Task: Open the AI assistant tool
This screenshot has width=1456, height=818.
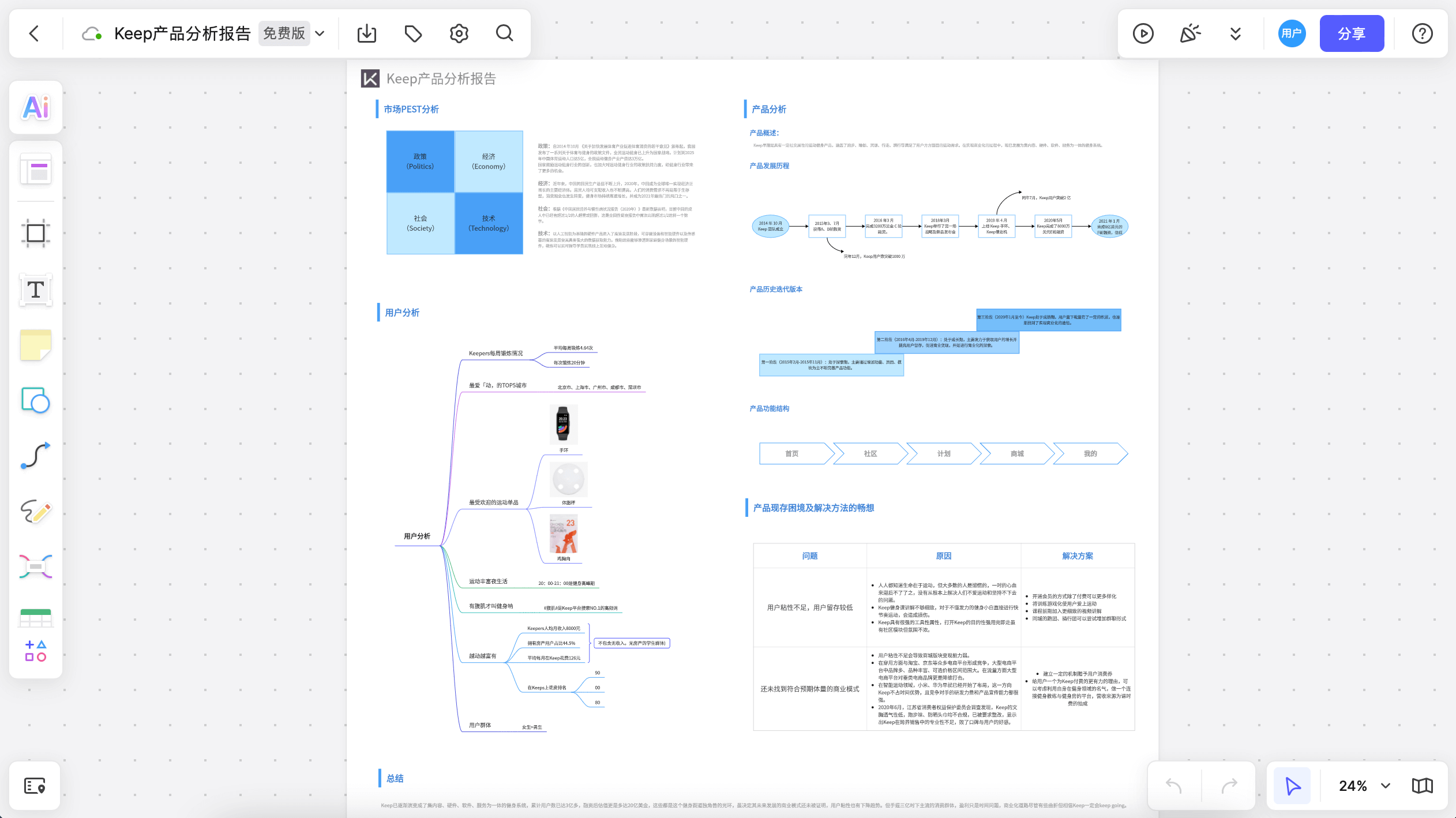Action: click(x=36, y=107)
